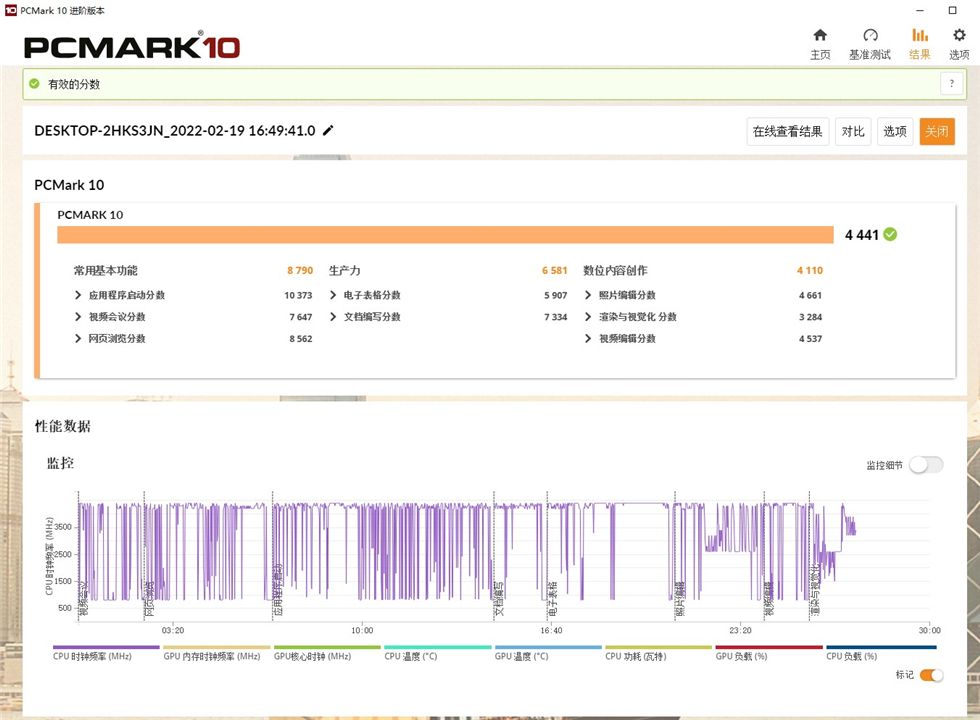Click the pencil icon to rename result
980x720 pixels.
[x=329, y=131]
